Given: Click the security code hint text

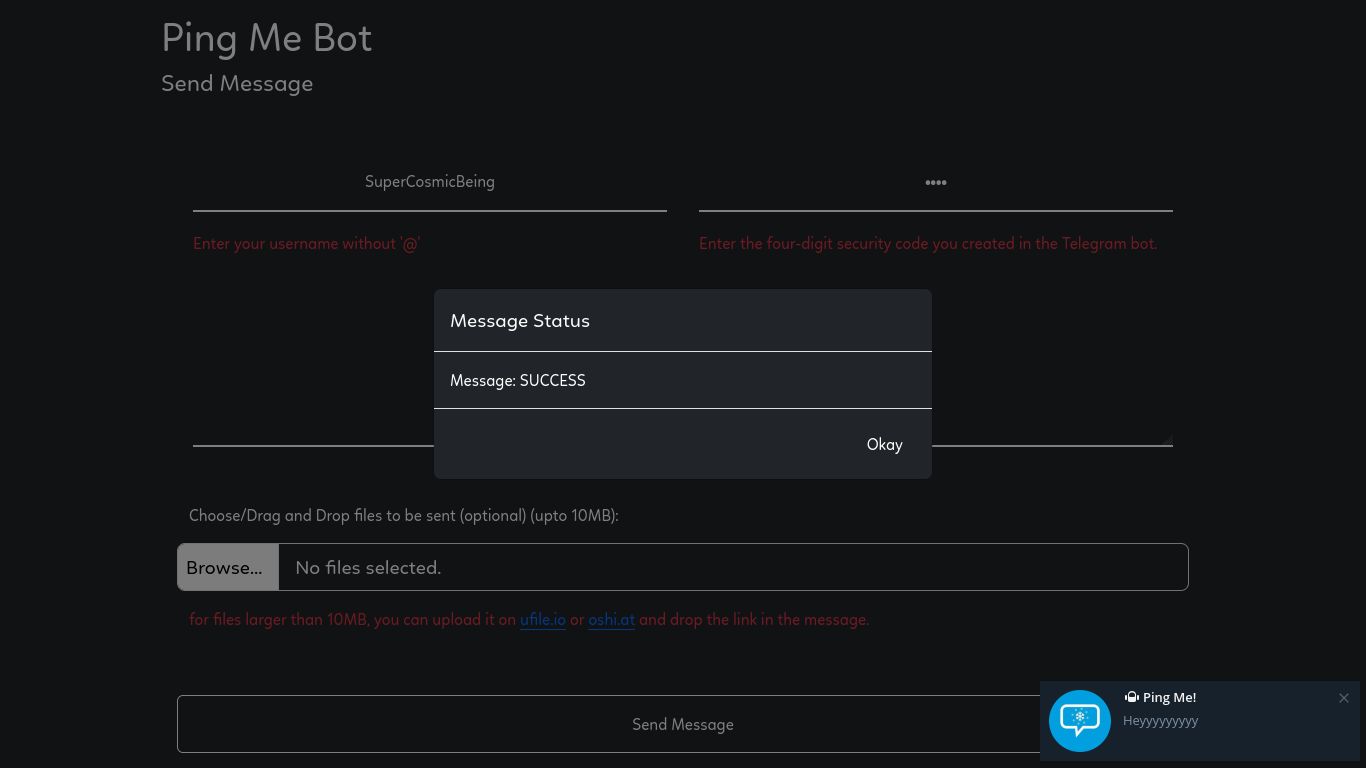Looking at the screenshot, I should [928, 243].
